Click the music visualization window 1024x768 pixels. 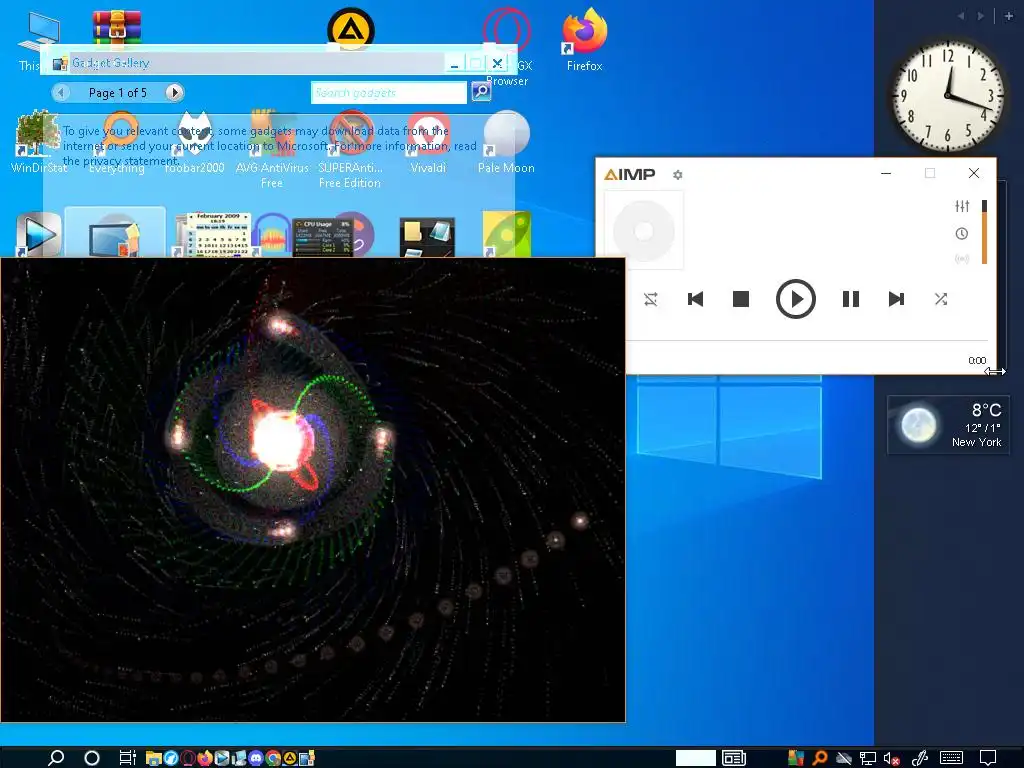pos(313,490)
